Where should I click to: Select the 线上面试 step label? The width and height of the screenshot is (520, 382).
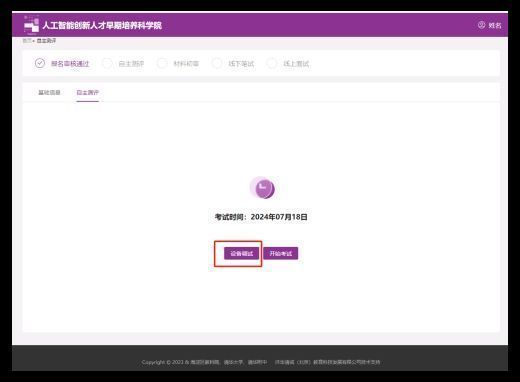(296, 64)
